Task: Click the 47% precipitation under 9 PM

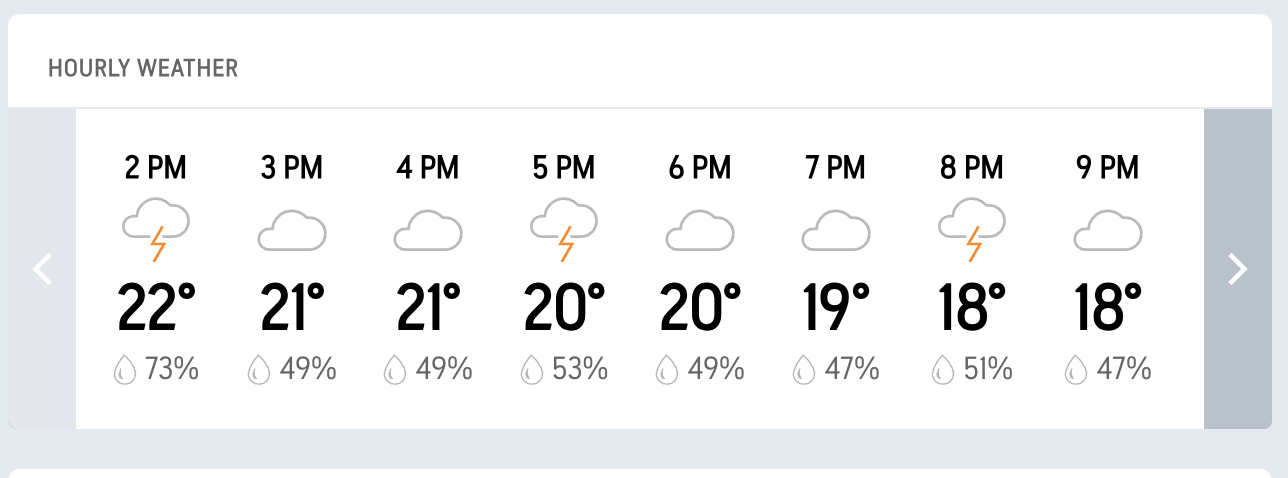Action: (x=1121, y=370)
